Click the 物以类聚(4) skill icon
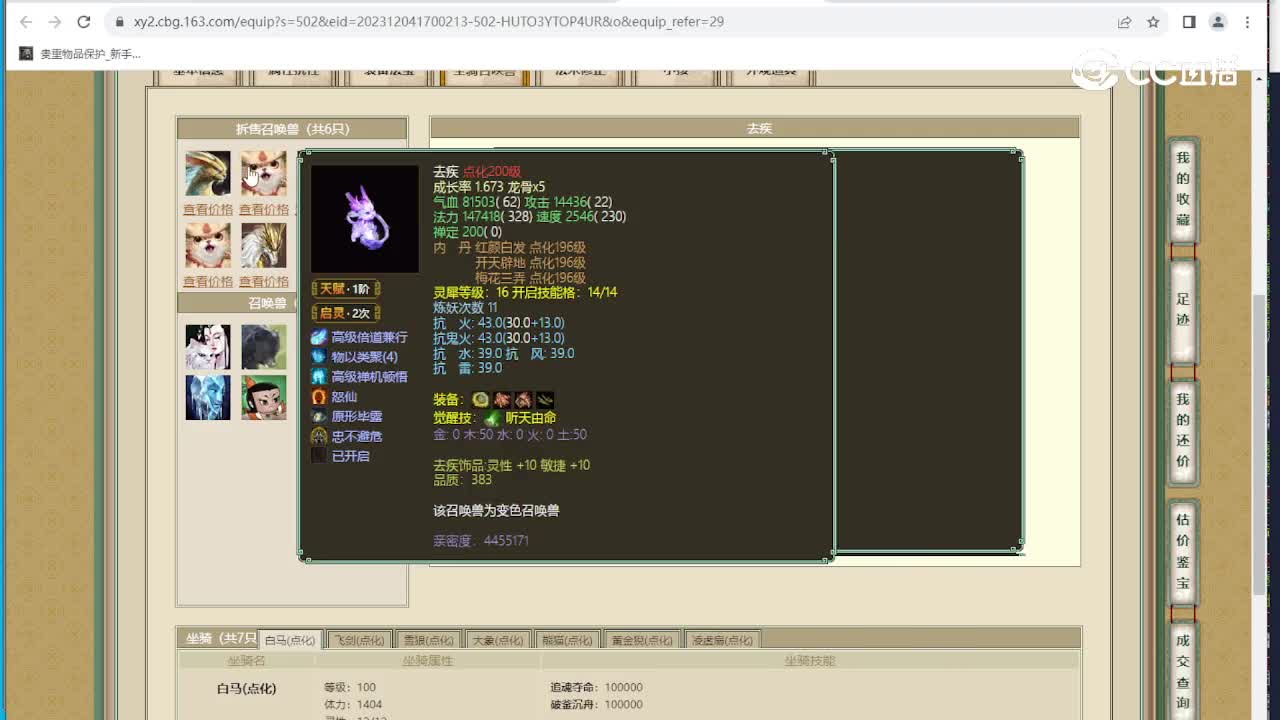Screen dimensions: 1280x720 319,357
